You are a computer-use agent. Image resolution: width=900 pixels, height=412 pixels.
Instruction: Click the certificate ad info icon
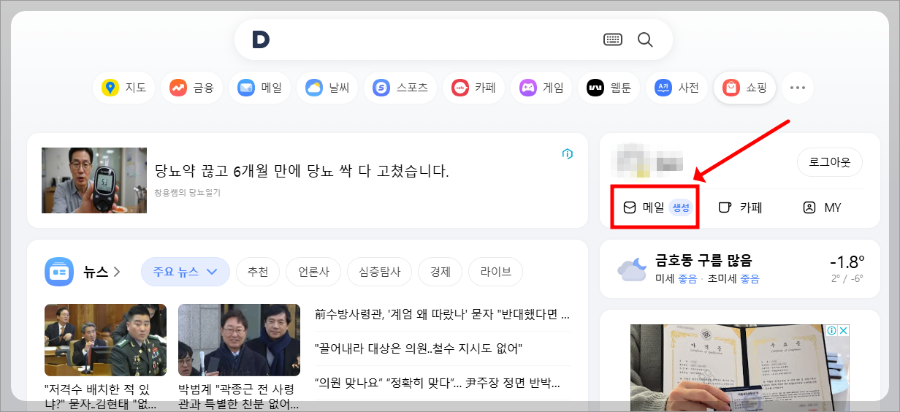[x=833, y=330]
